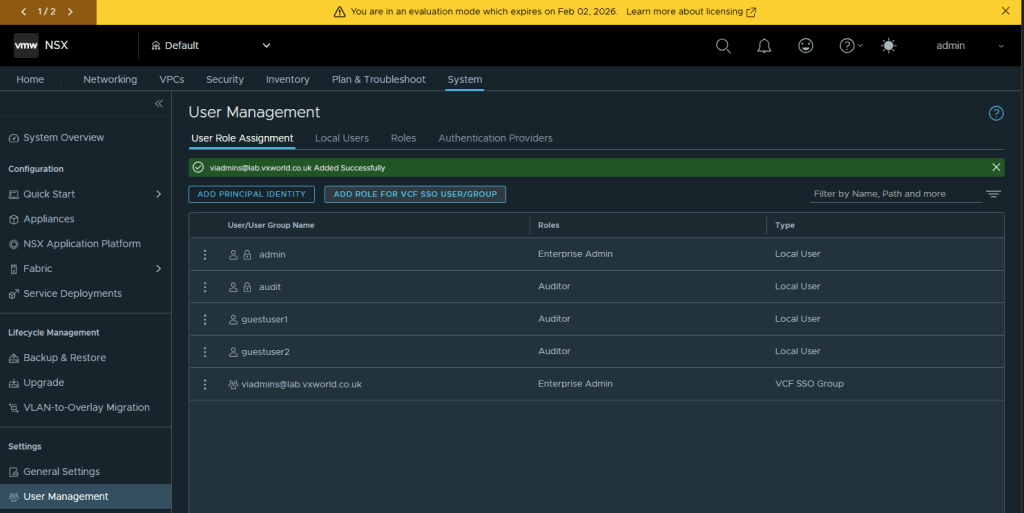Dismiss the green Added Successfully banner

coord(995,168)
